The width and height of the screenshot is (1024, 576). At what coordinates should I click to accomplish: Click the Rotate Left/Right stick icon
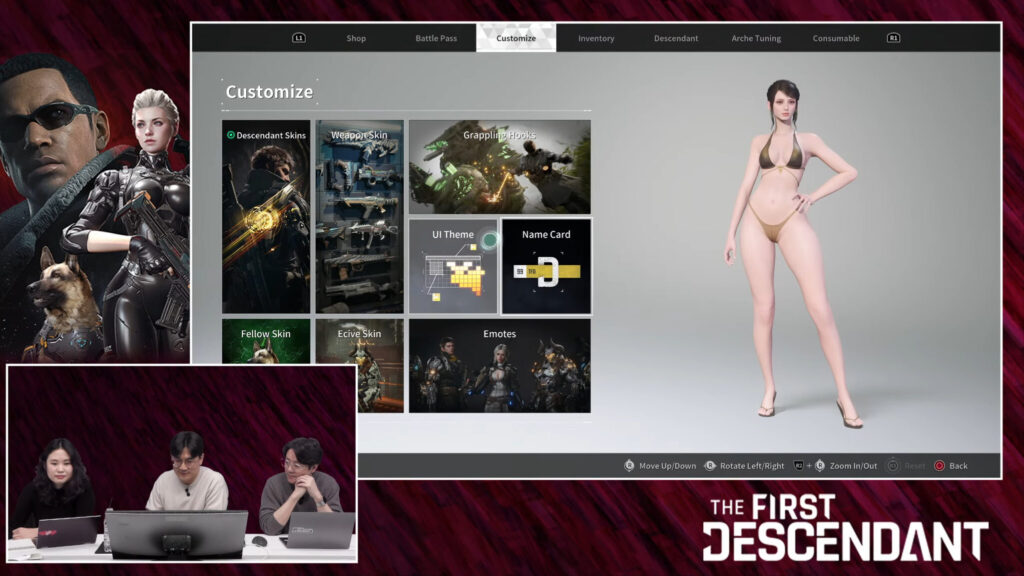click(x=710, y=466)
